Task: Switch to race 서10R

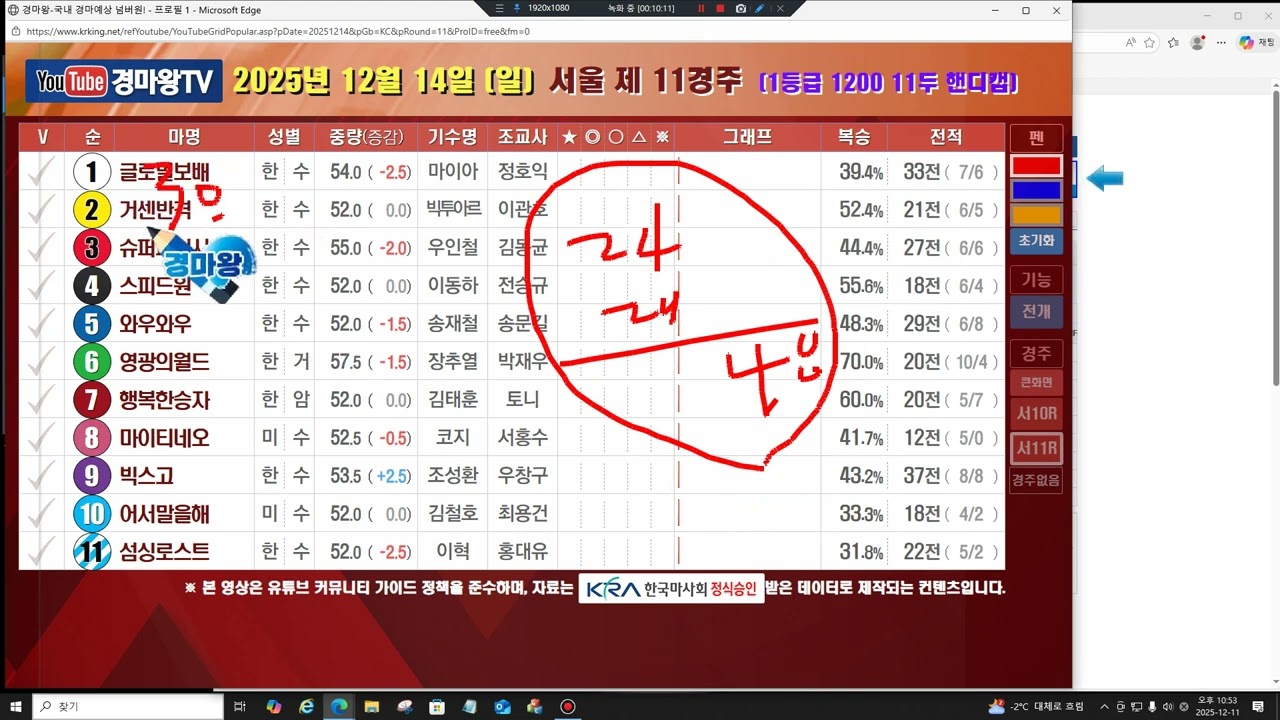Action: (1036, 414)
